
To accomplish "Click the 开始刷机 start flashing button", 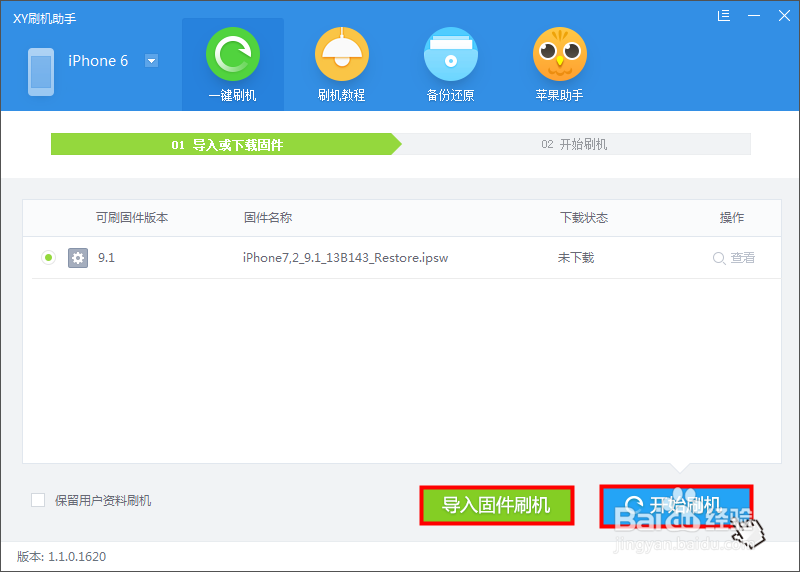I will 677,506.
